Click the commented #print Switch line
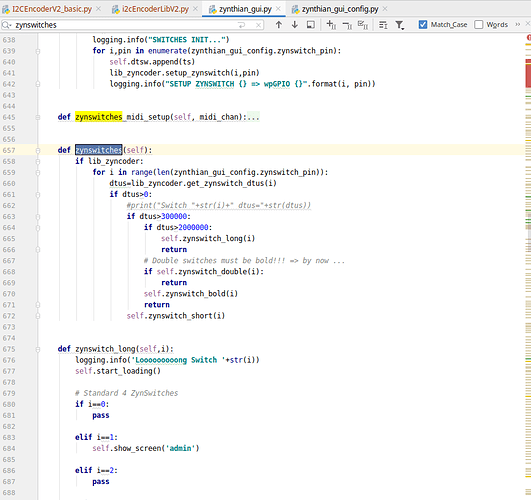531x500 pixels. point(218,206)
